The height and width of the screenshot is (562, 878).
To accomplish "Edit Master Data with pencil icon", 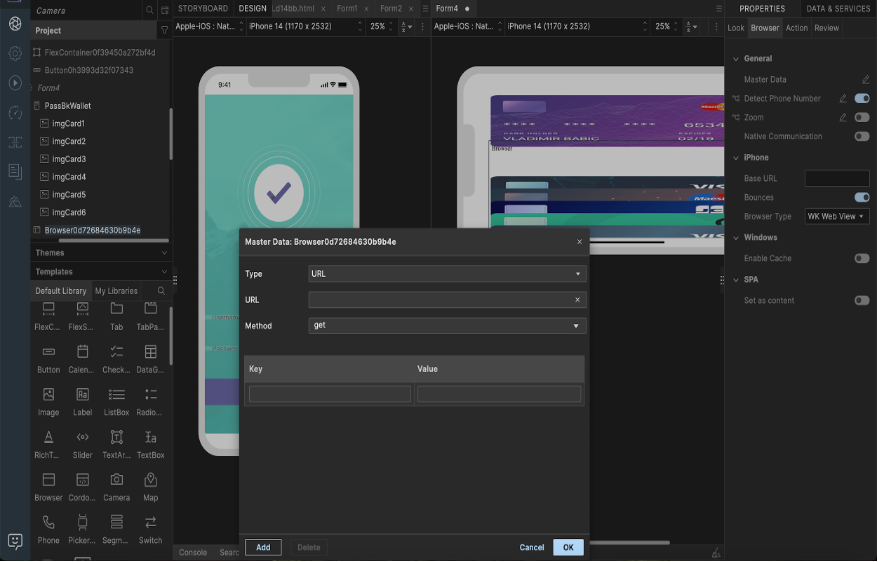I will point(866,79).
